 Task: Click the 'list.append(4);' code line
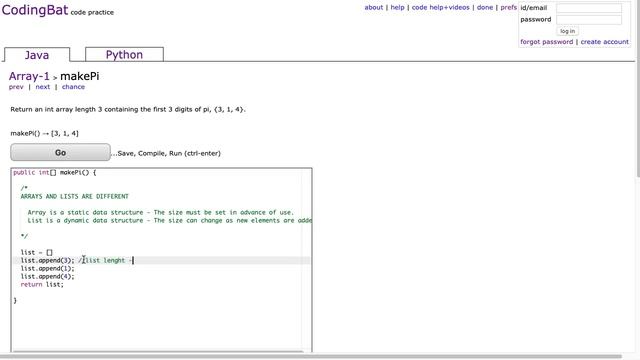click(x=47, y=276)
